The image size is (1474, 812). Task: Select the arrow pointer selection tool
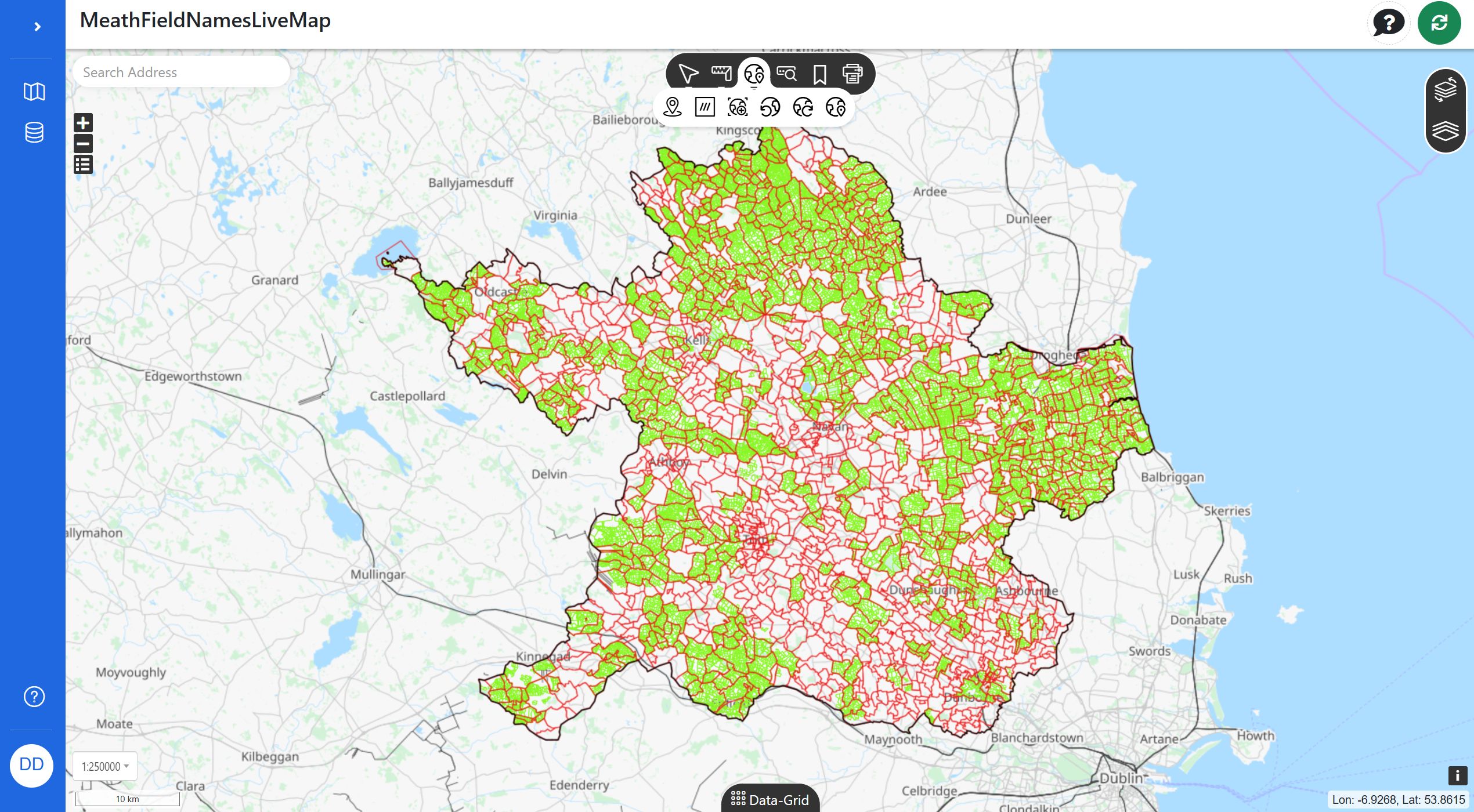coord(688,74)
